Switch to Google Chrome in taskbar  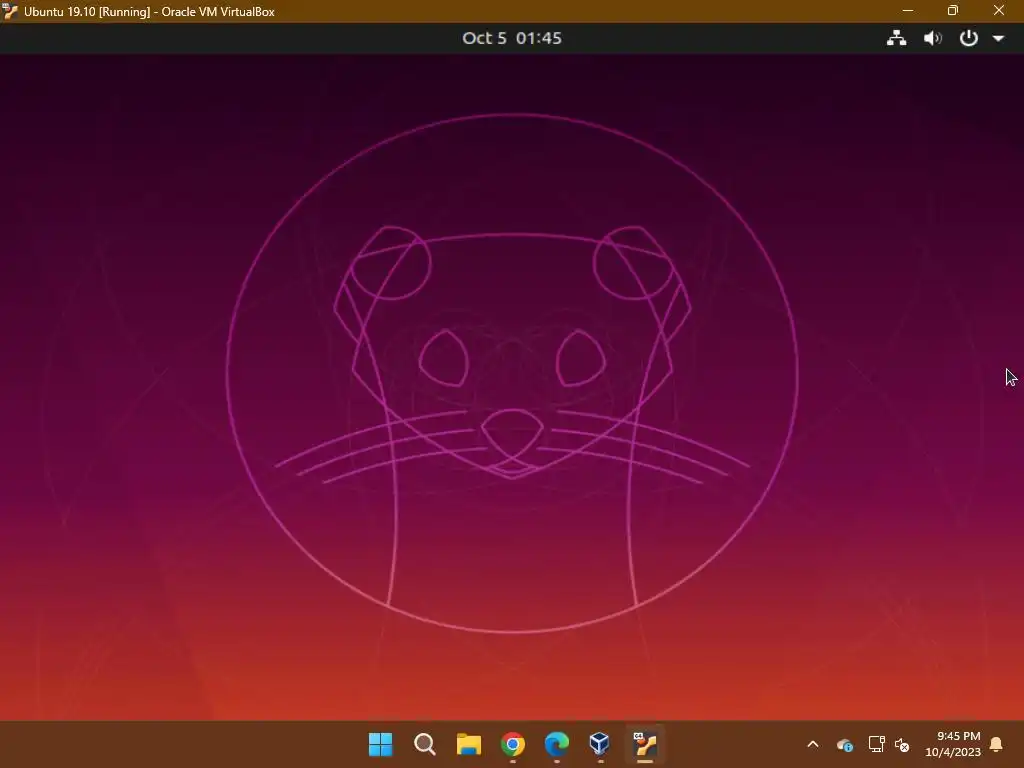(513, 744)
